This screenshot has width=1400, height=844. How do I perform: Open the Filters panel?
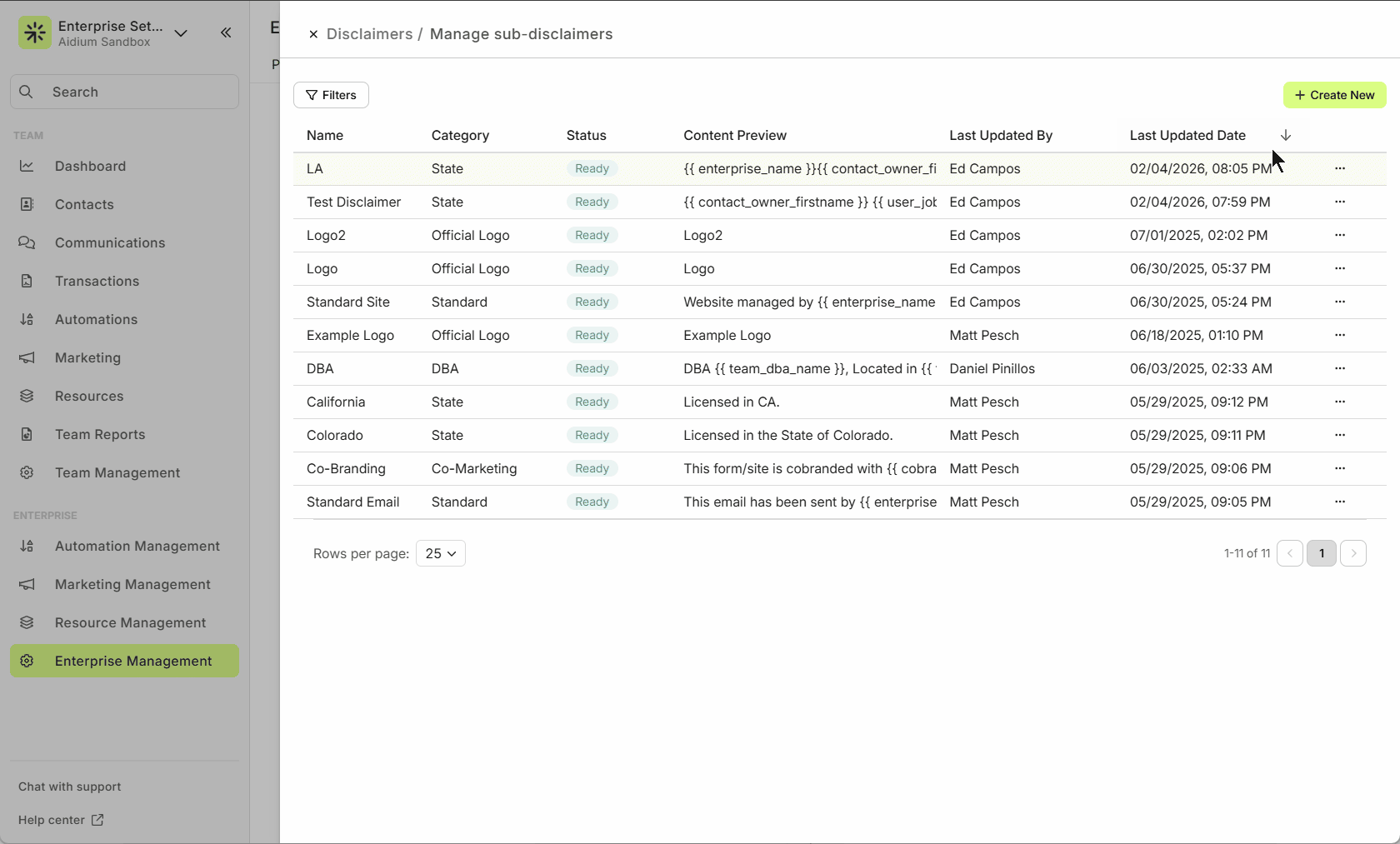(x=331, y=95)
